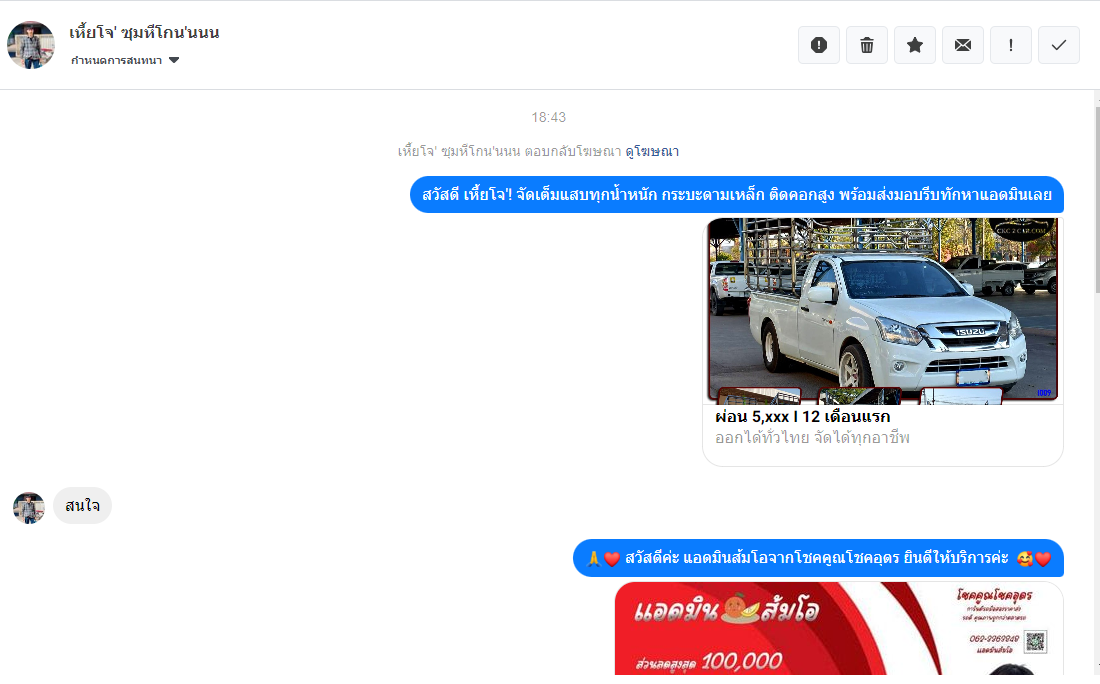Image resolution: width=1100 pixels, height=684 pixels.
Task: Mark conversation as spam with exclamation-circle icon
Action: (x=819, y=46)
